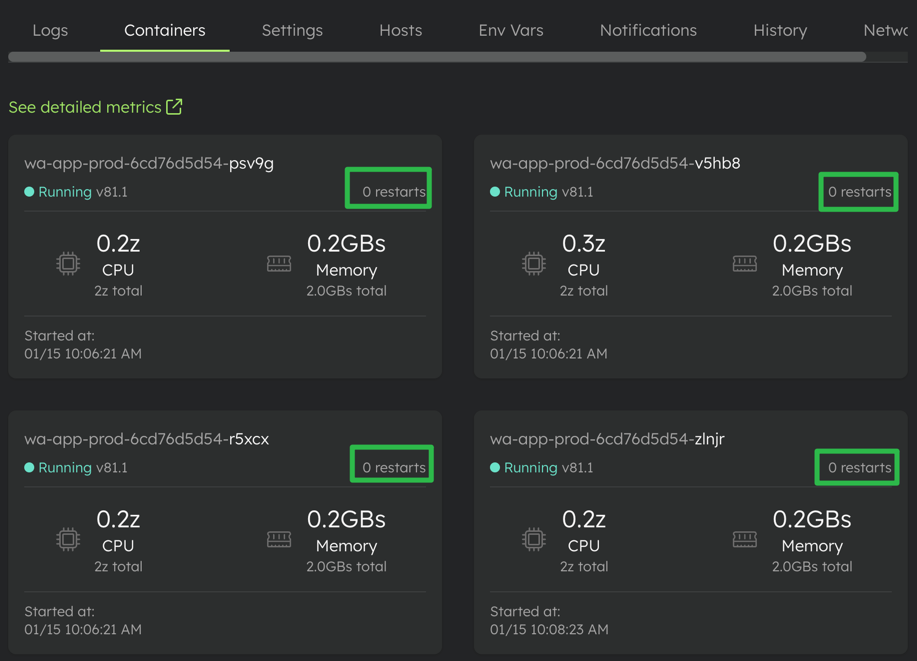Screen dimensions: 917x661
Task: Click the CPU chip icon in v5hb8 card
Action: click(x=534, y=264)
